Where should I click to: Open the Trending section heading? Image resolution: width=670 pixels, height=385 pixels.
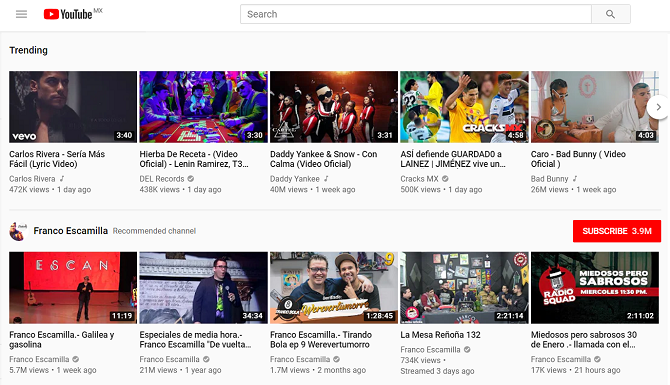pyautogui.click(x=29, y=50)
